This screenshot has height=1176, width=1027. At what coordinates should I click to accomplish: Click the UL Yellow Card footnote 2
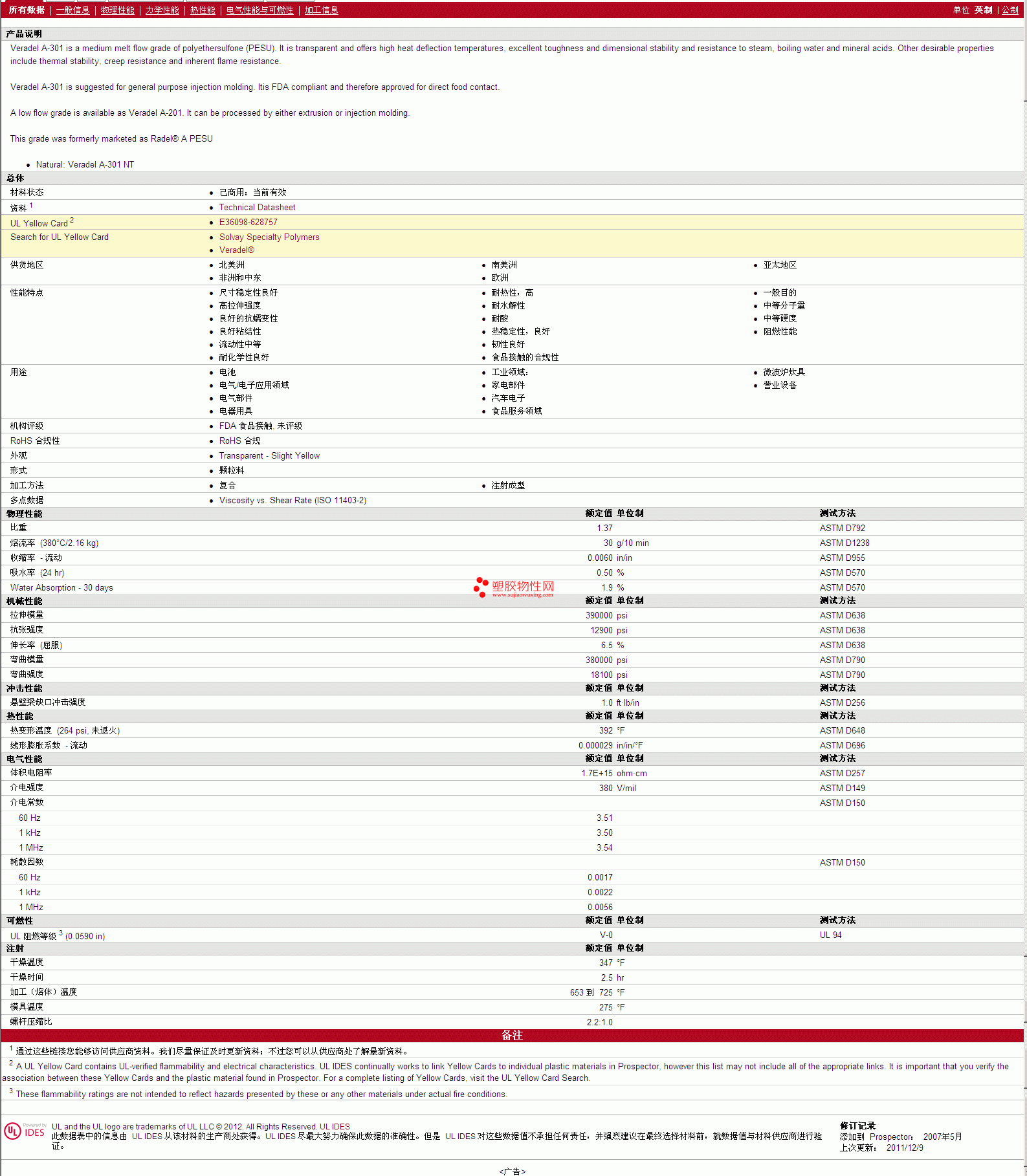point(72,221)
